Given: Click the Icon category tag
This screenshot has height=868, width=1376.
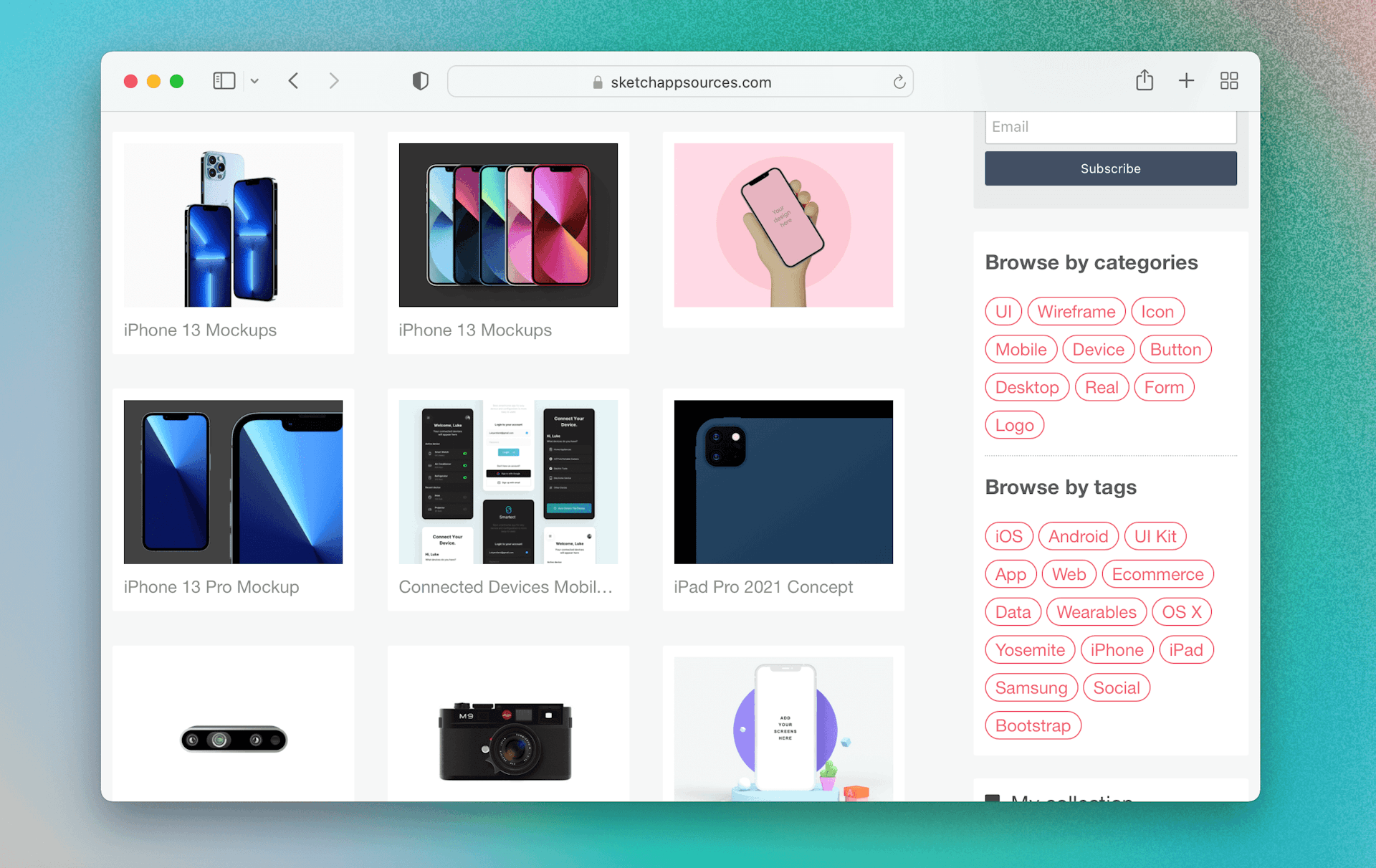Looking at the screenshot, I should (1159, 310).
